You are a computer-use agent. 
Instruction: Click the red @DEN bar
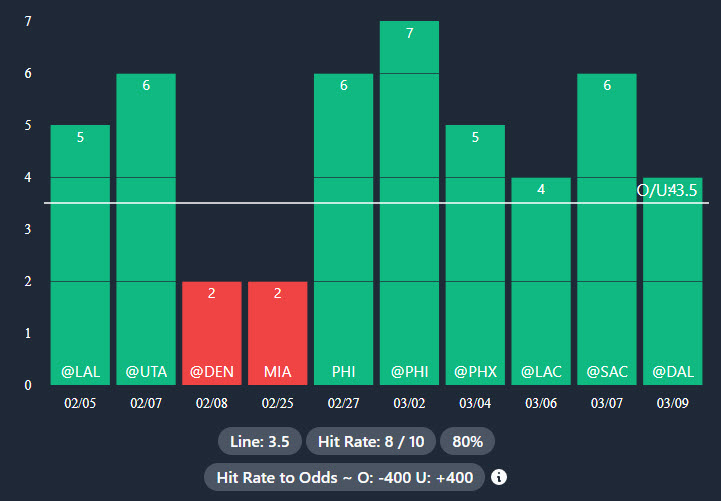coord(212,333)
